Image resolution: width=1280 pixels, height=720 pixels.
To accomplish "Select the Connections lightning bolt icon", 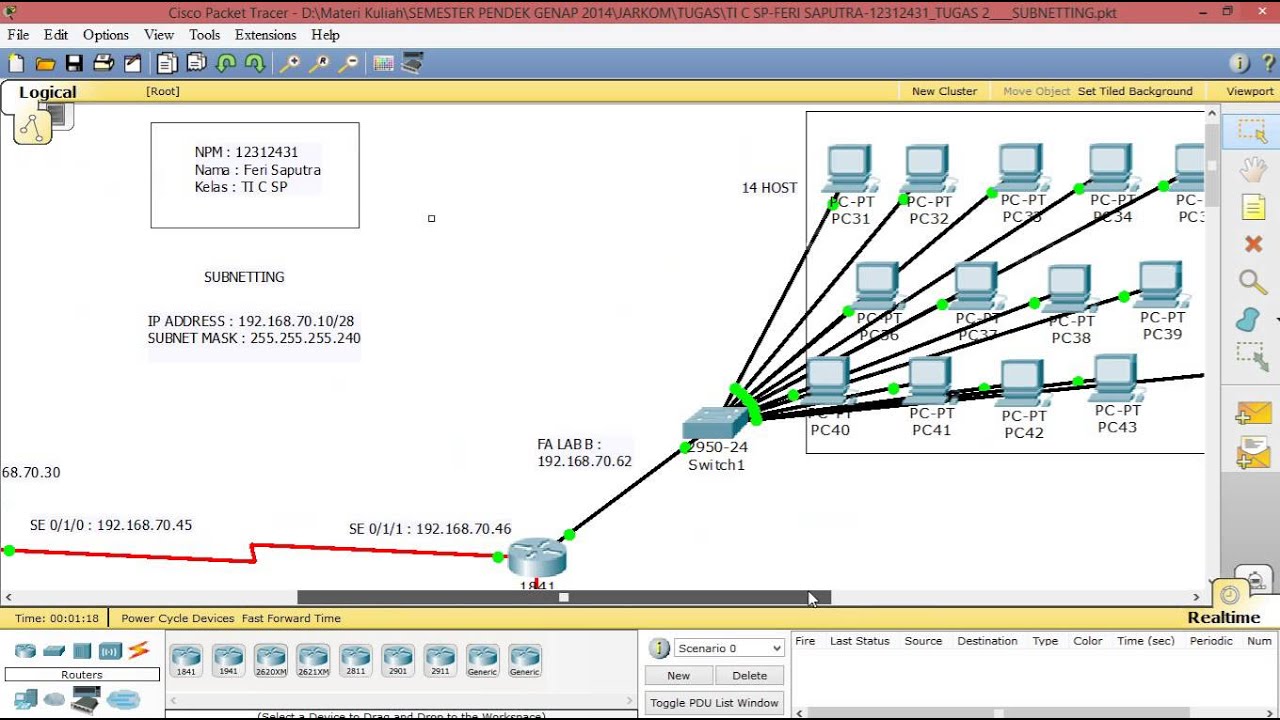I will click(138, 650).
